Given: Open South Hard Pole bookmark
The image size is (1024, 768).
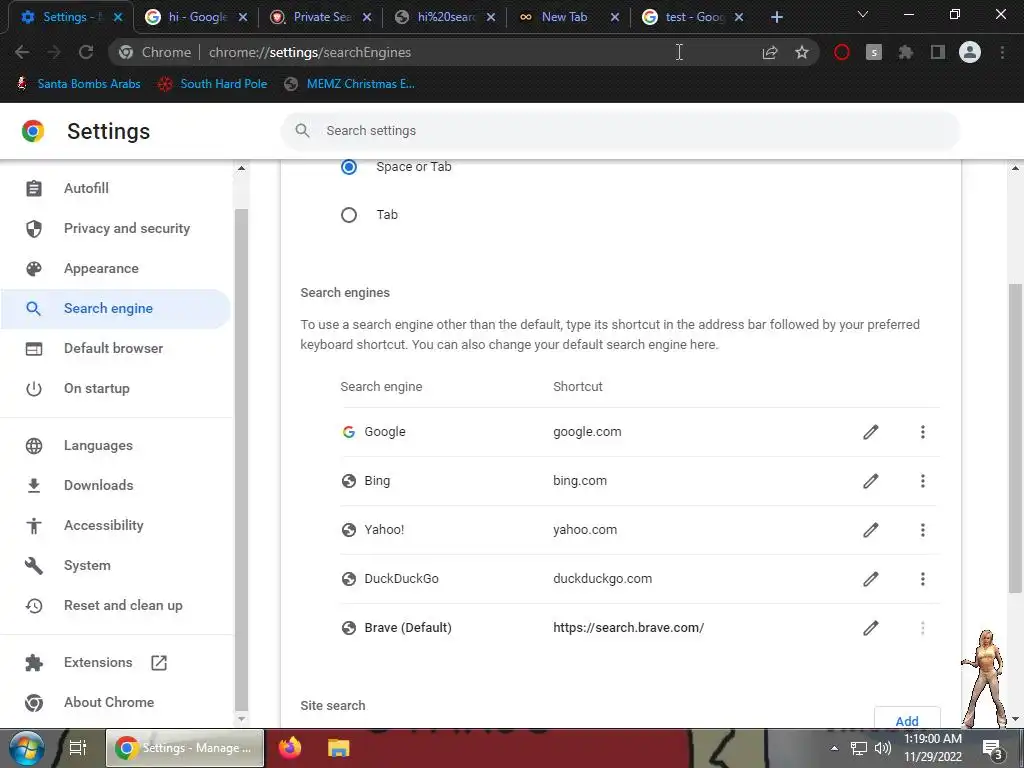Looking at the screenshot, I should [213, 84].
